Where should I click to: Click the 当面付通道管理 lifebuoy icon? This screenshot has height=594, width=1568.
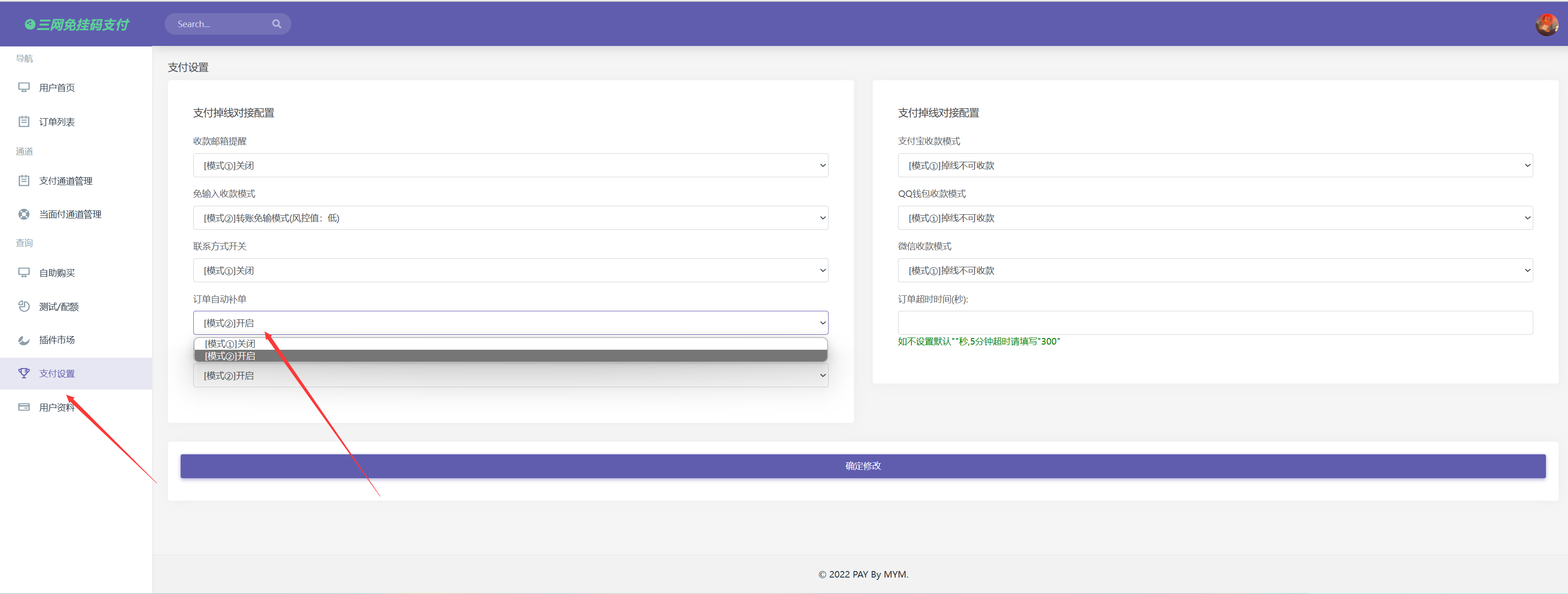[24, 214]
